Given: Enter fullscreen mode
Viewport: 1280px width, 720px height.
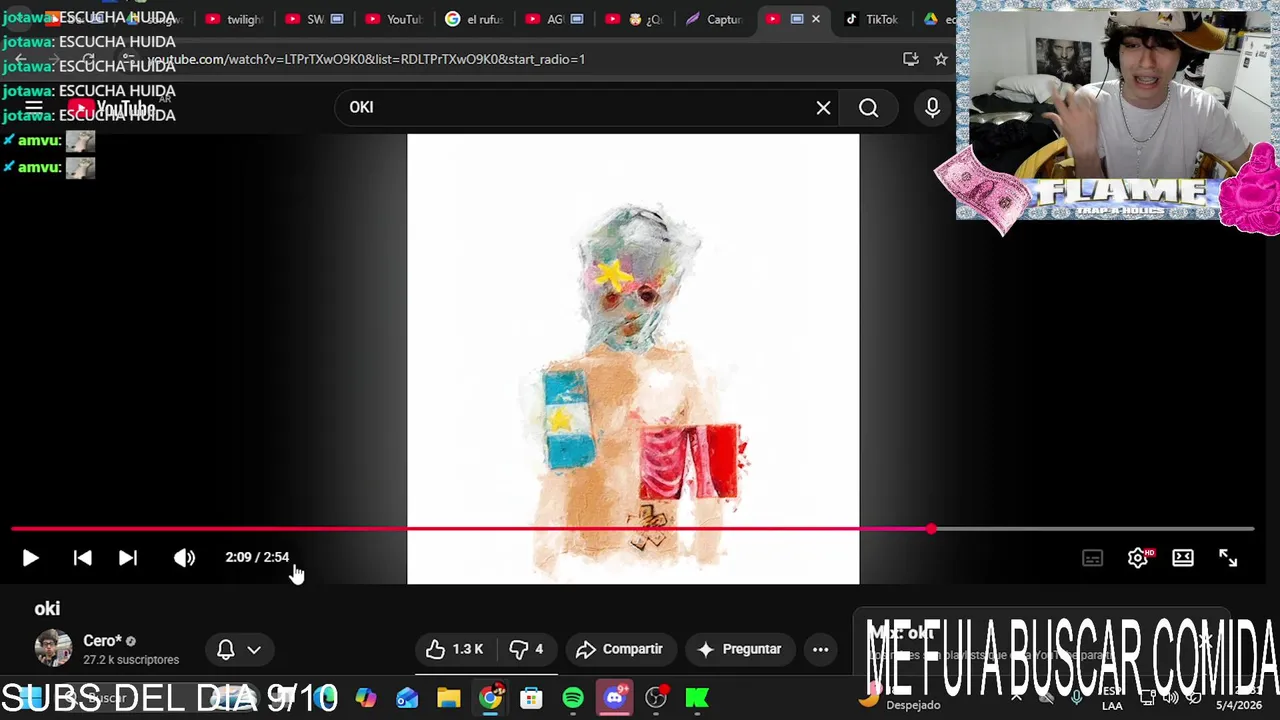Looking at the screenshot, I should (x=1228, y=558).
